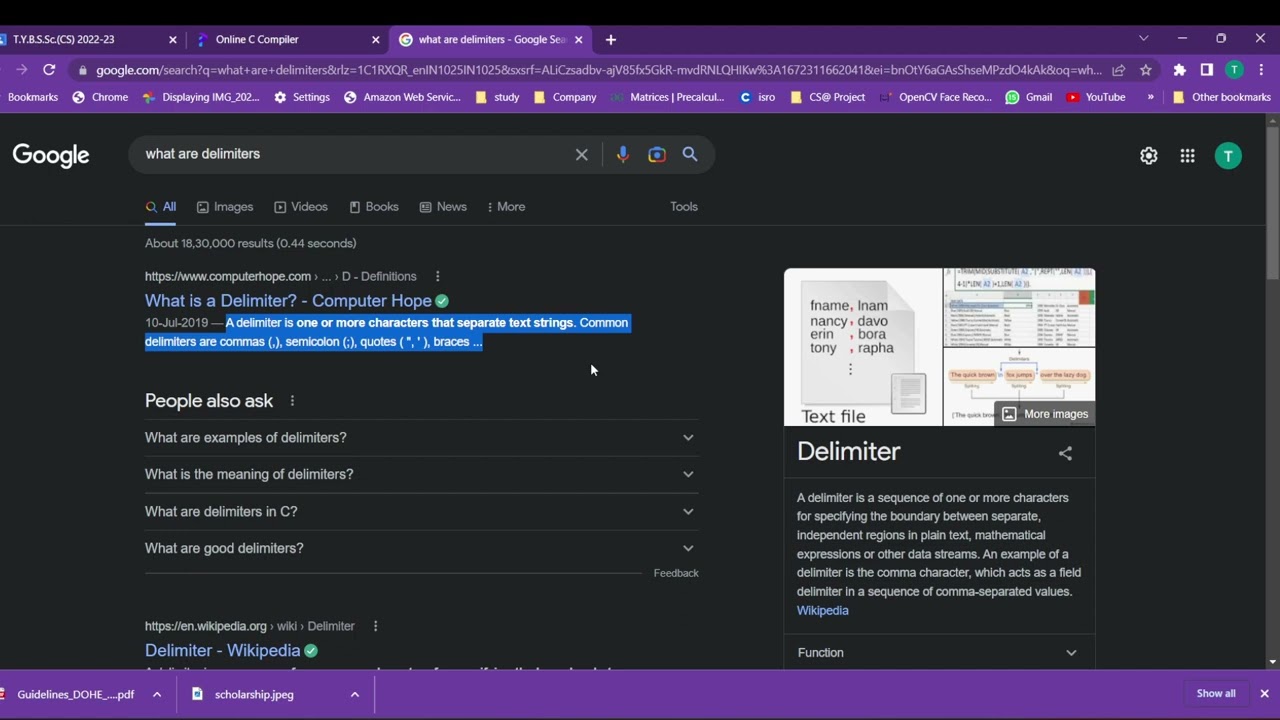The width and height of the screenshot is (1280, 720).
Task: Click into the Google search input
Action: tap(355, 154)
